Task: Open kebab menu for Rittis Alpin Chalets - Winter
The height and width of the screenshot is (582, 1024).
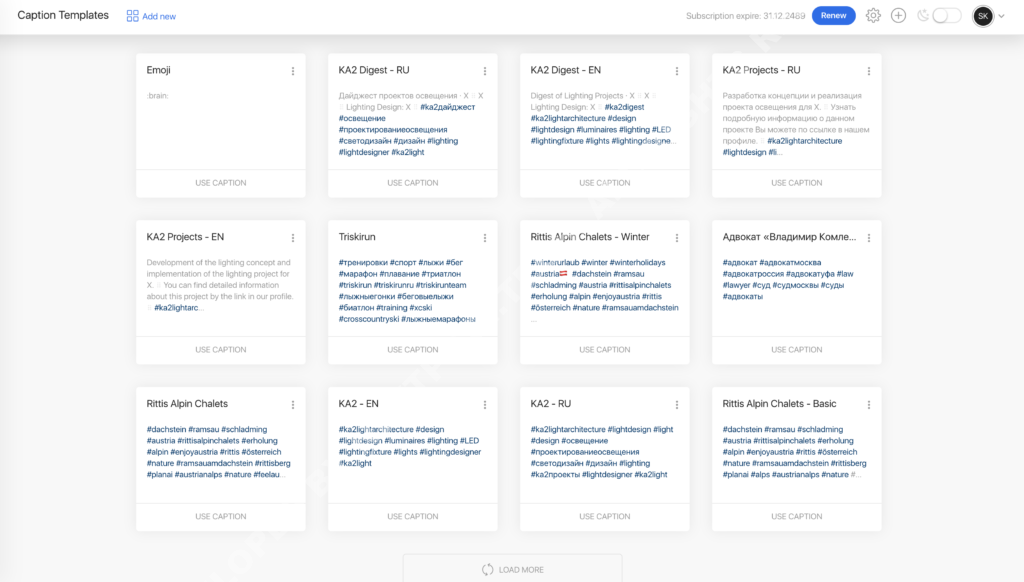Action: [677, 238]
